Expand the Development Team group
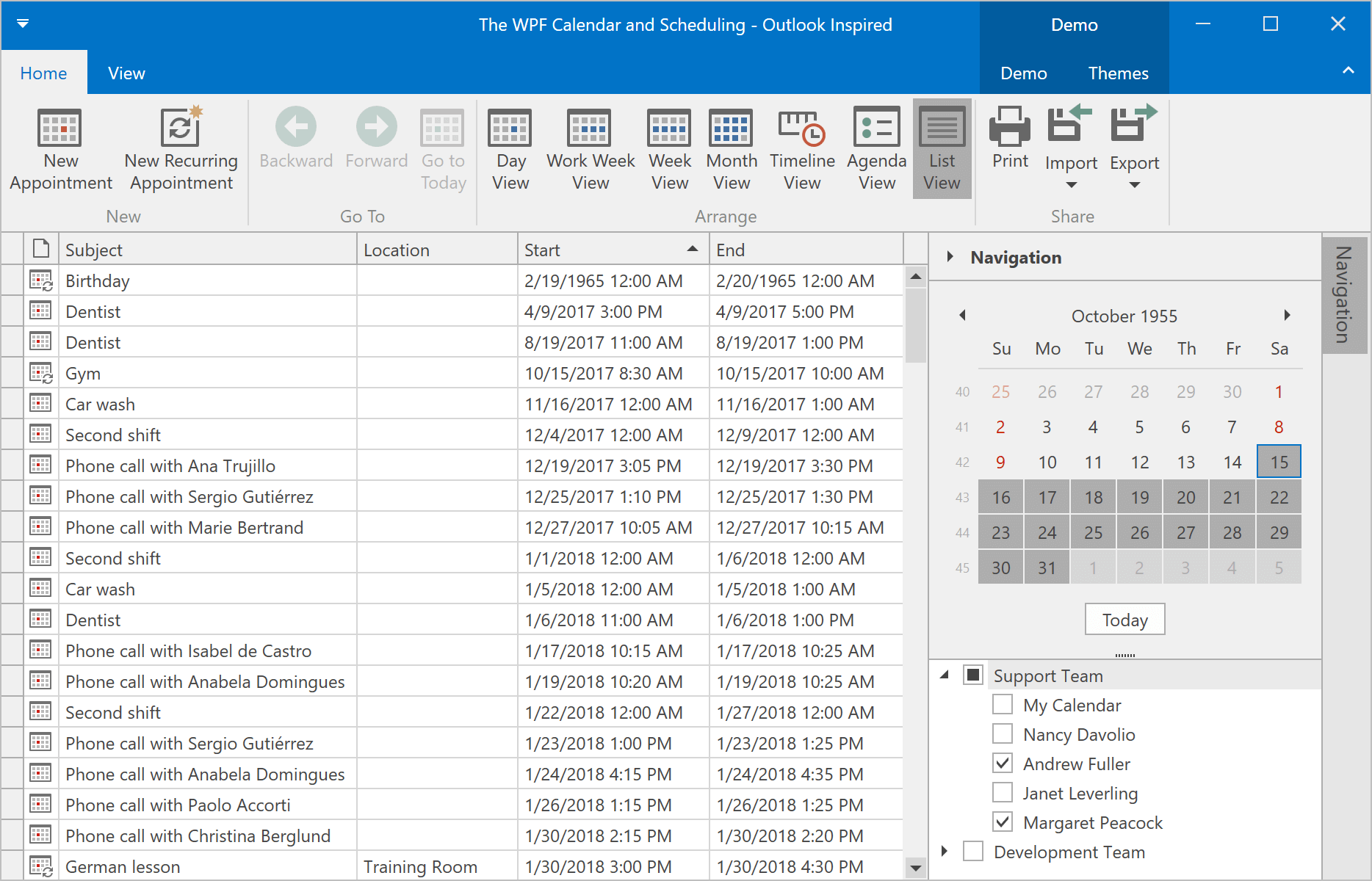Screen dimensions: 1372x881 944,851
